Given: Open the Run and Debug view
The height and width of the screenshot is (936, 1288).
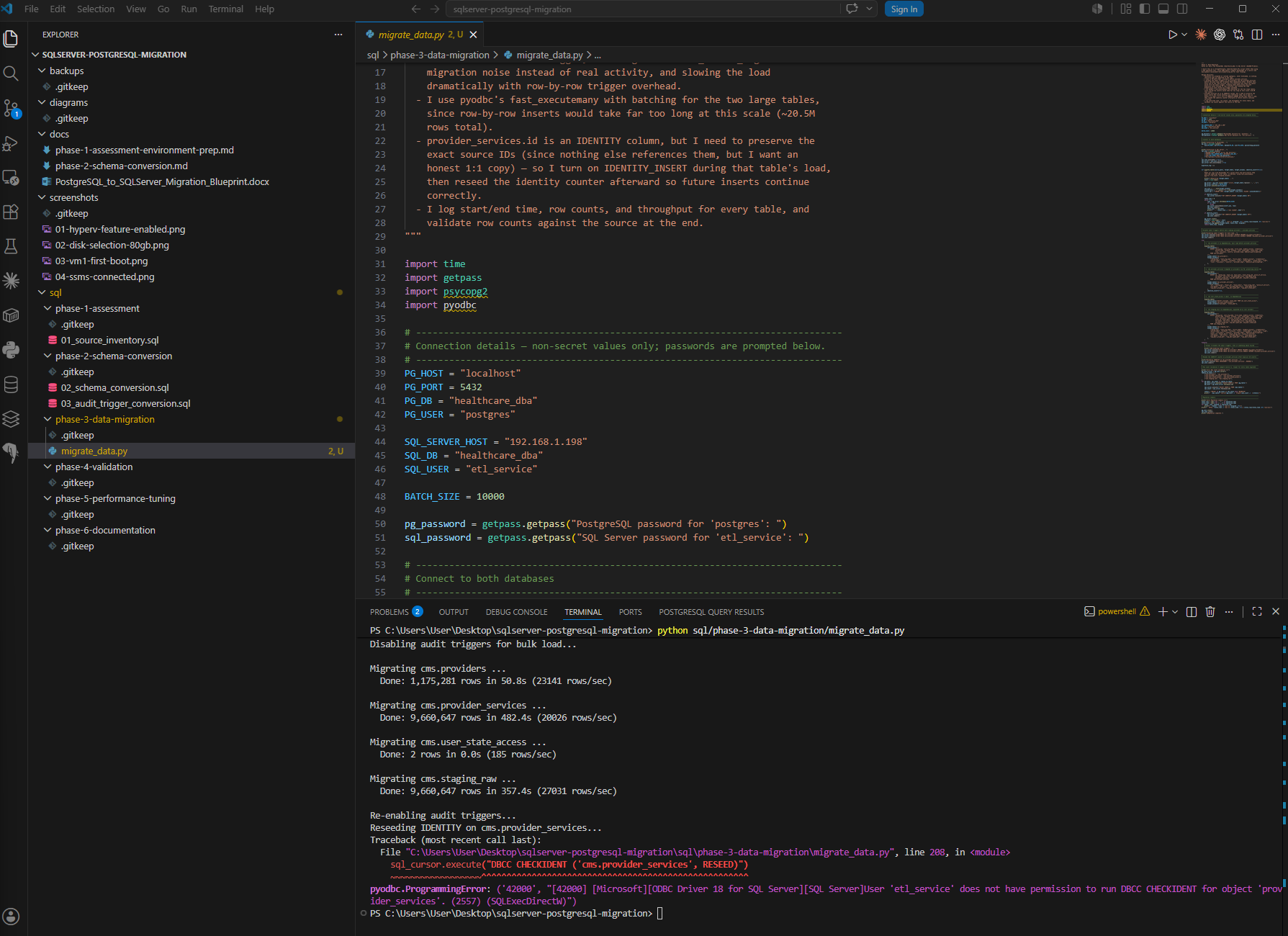Looking at the screenshot, I should (x=11, y=143).
